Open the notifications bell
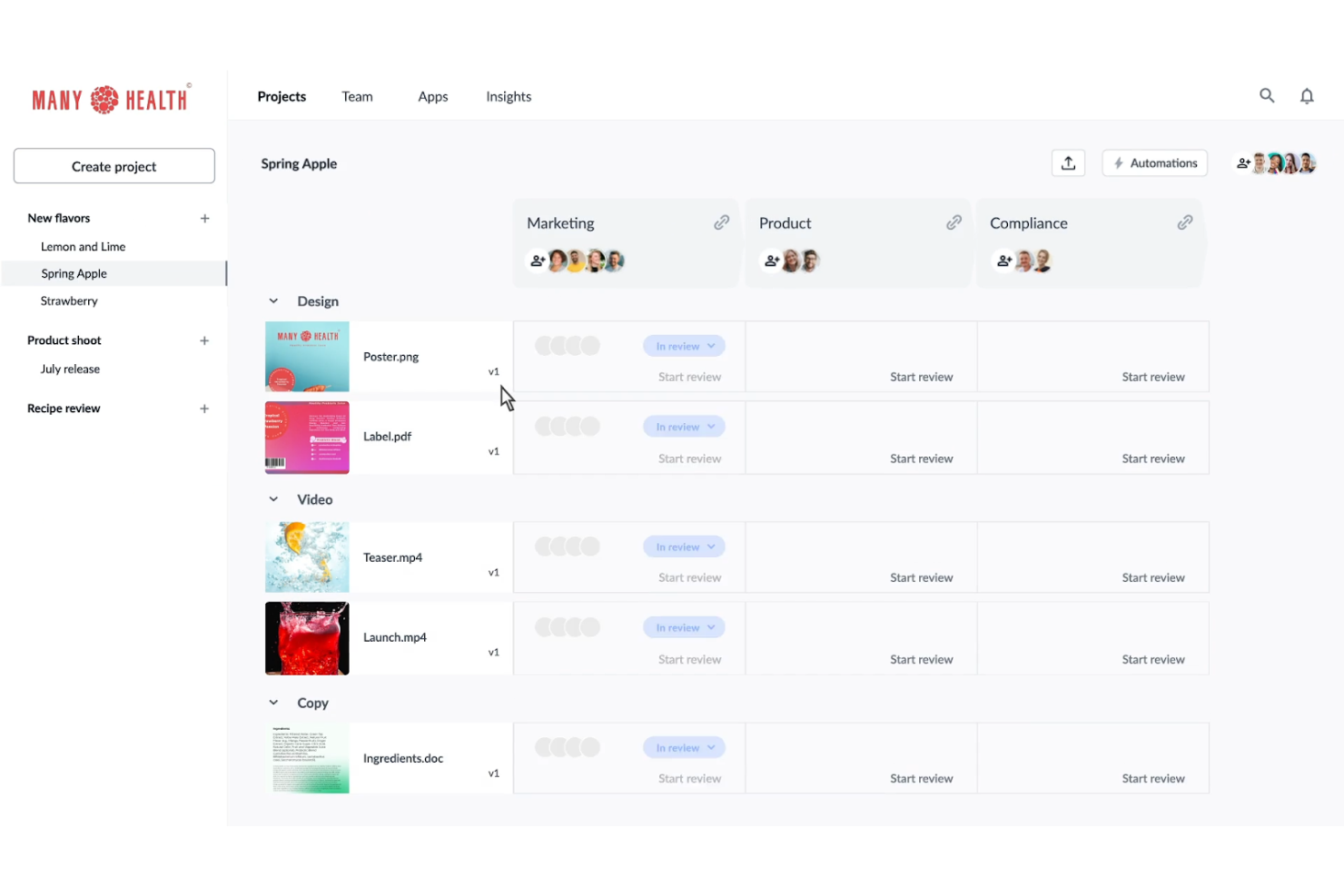This screenshot has width=1344, height=896. click(1307, 96)
